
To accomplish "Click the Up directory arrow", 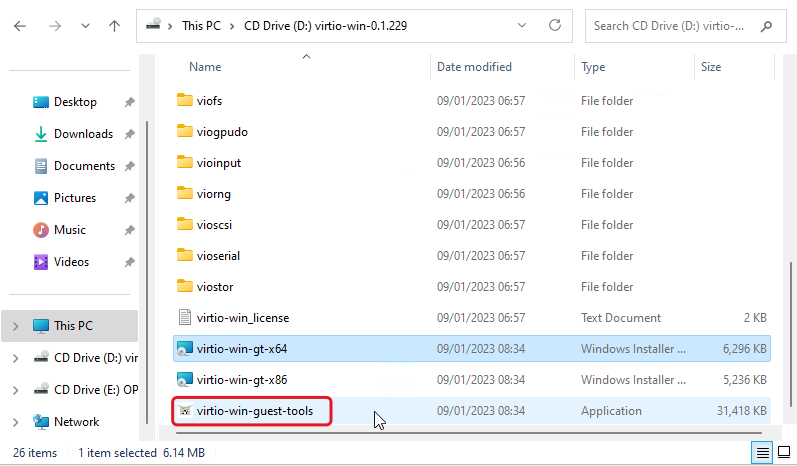I will pos(114,26).
